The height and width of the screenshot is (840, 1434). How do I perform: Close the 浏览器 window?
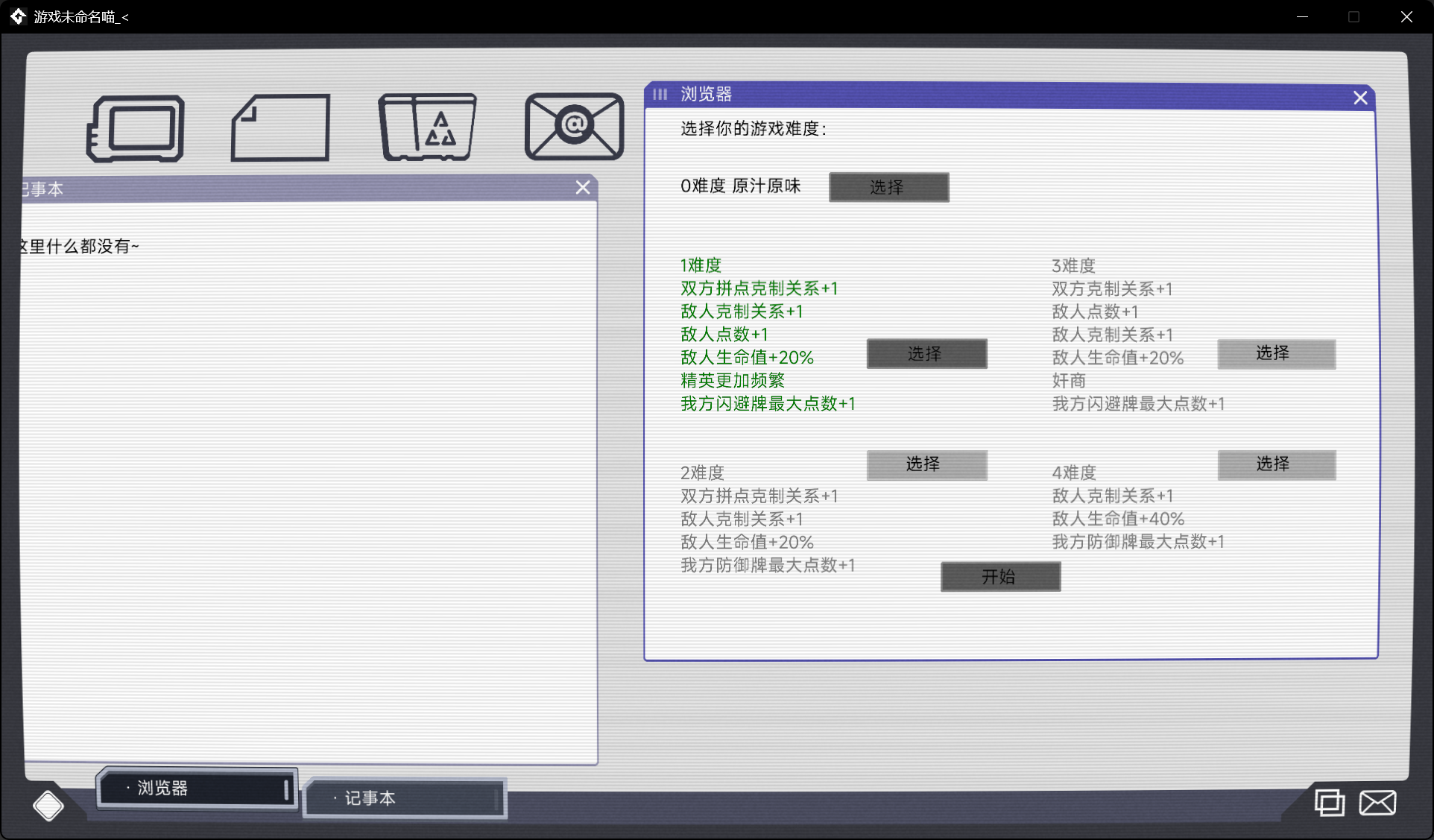point(1359,97)
